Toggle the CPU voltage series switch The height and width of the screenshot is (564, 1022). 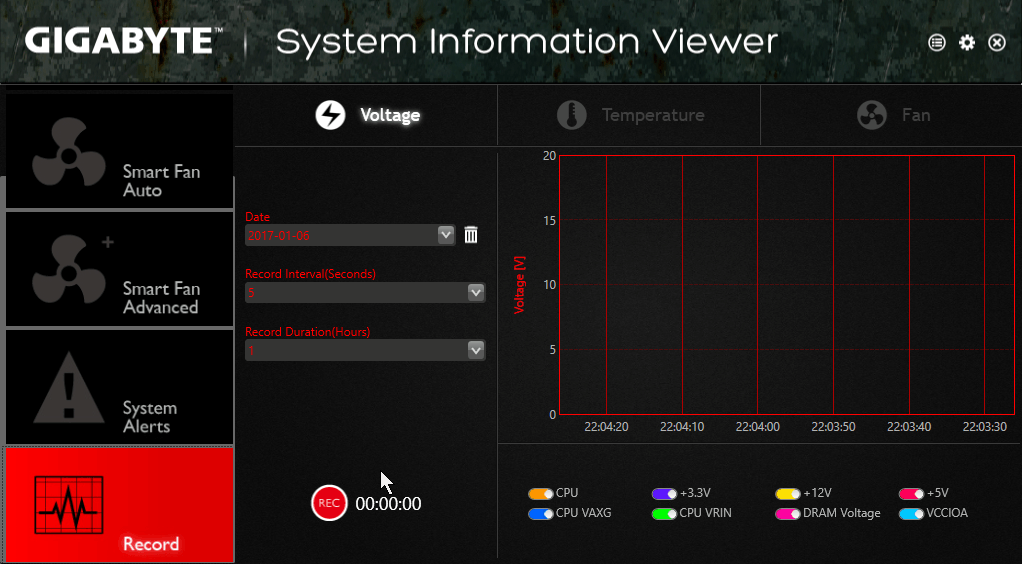(541, 494)
